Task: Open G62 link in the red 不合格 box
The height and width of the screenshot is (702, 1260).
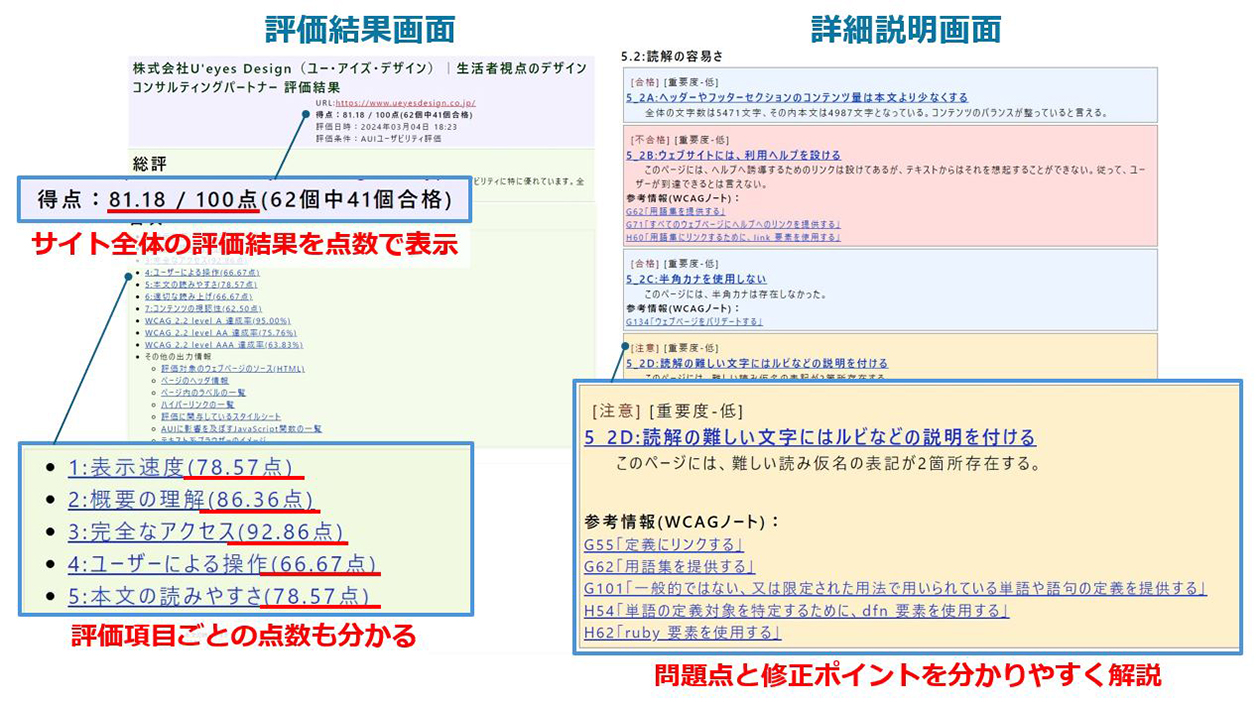Action: pos(675,212)
